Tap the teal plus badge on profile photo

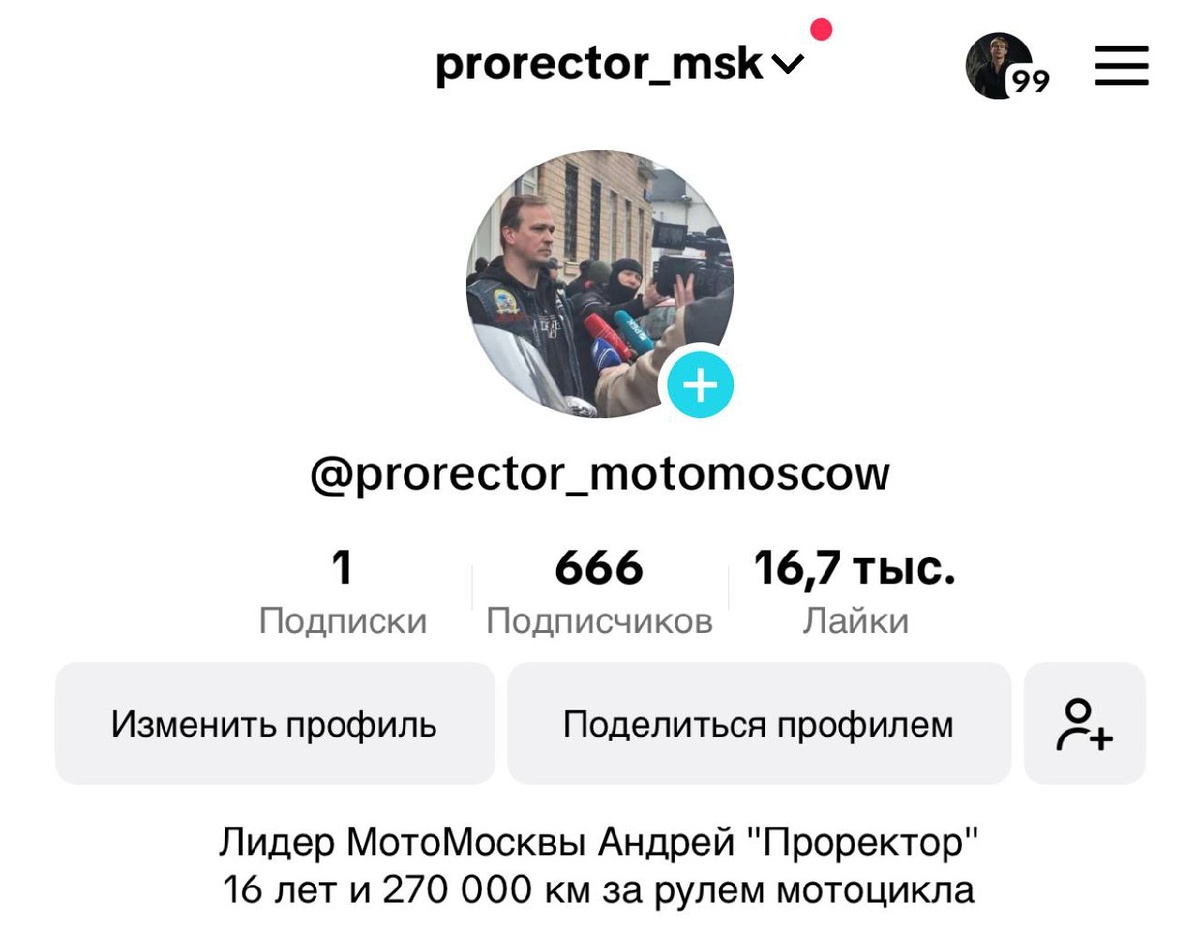[x=700, y=384]
